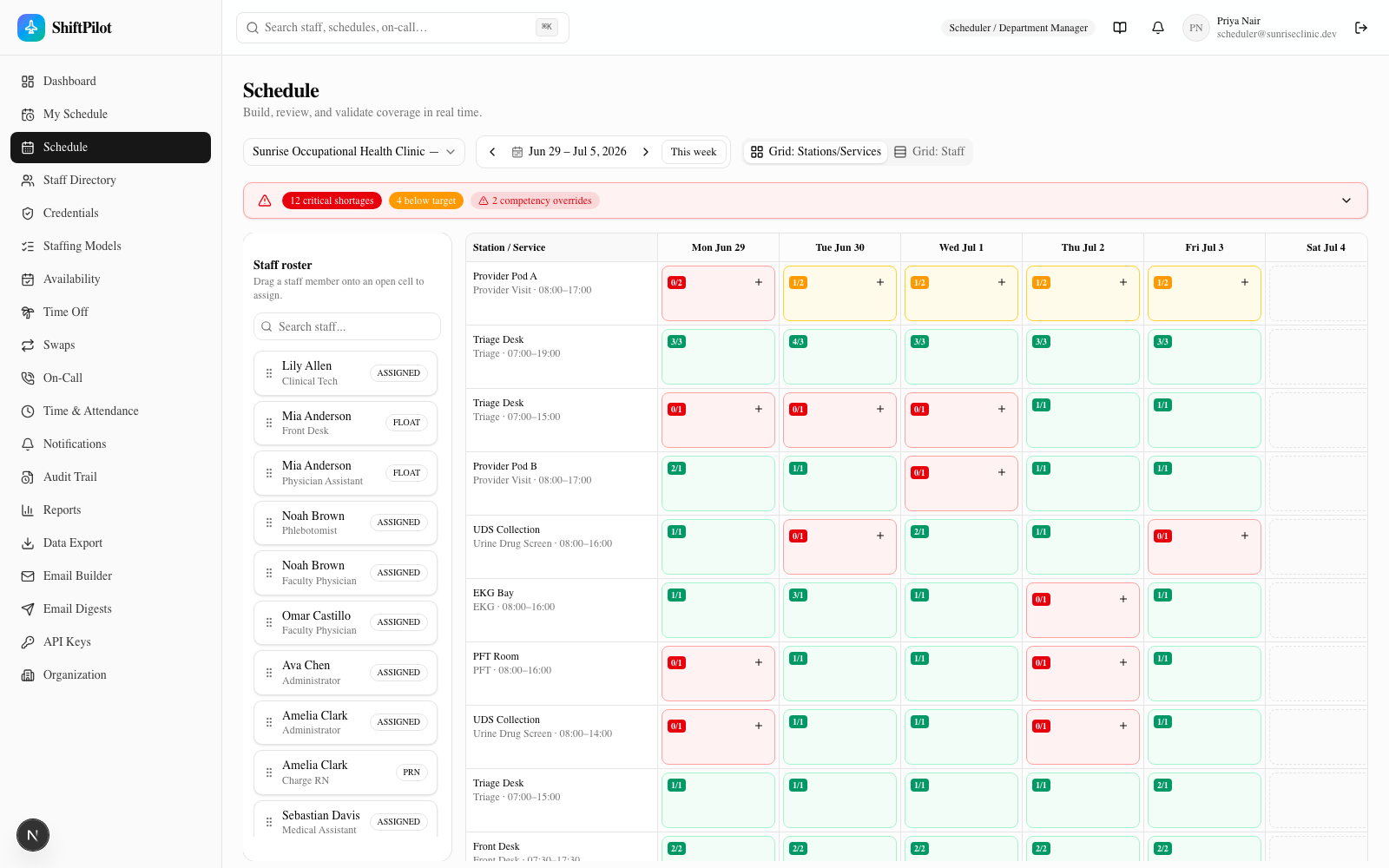Open API Keys in the sidebar

(x=110, y=642)
